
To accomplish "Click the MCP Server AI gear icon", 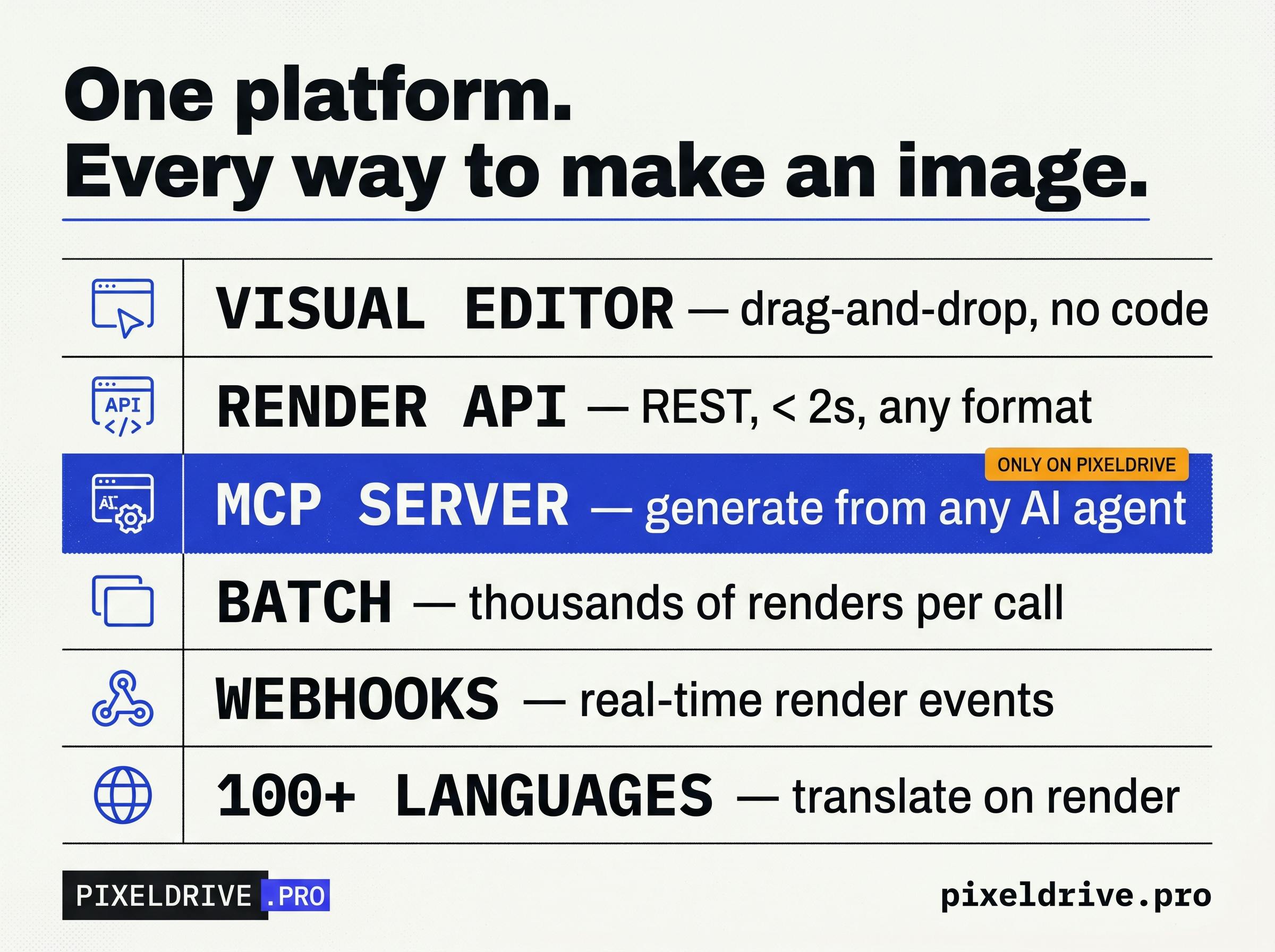I will tap(123, 504).
